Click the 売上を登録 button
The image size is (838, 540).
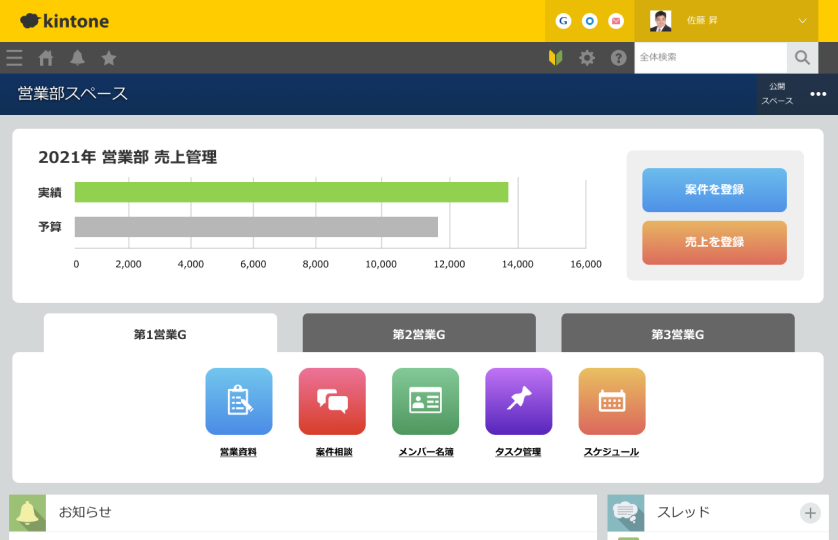point(714,242)
